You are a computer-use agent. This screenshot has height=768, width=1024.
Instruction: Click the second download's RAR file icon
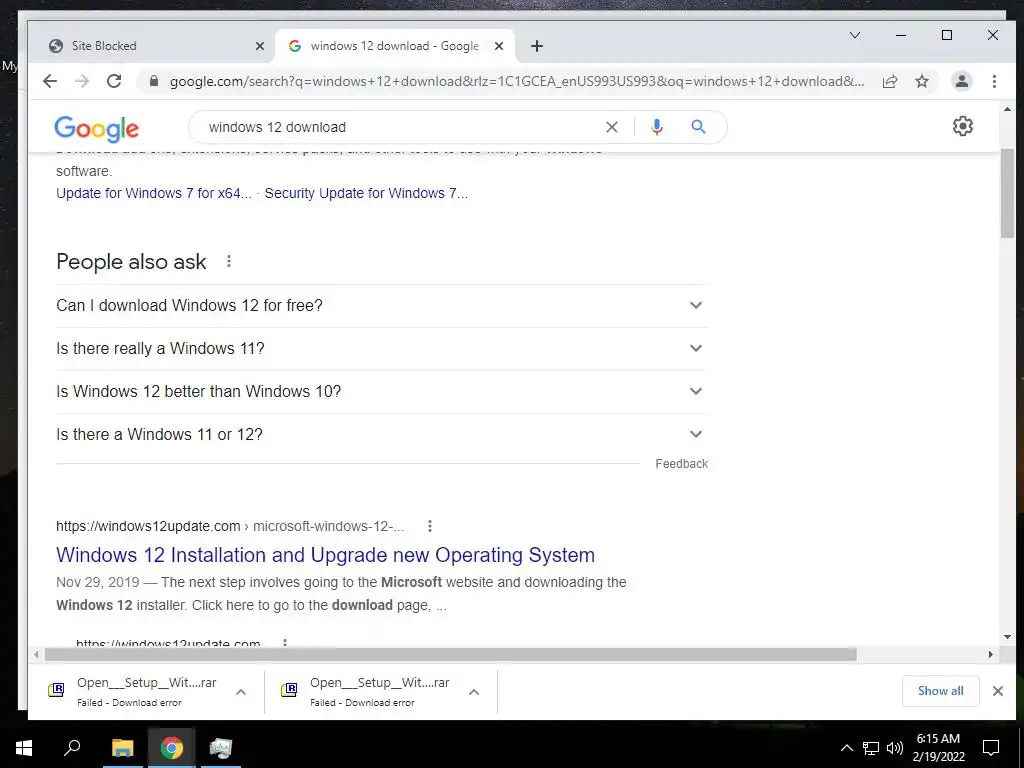(x=289, y=689)
